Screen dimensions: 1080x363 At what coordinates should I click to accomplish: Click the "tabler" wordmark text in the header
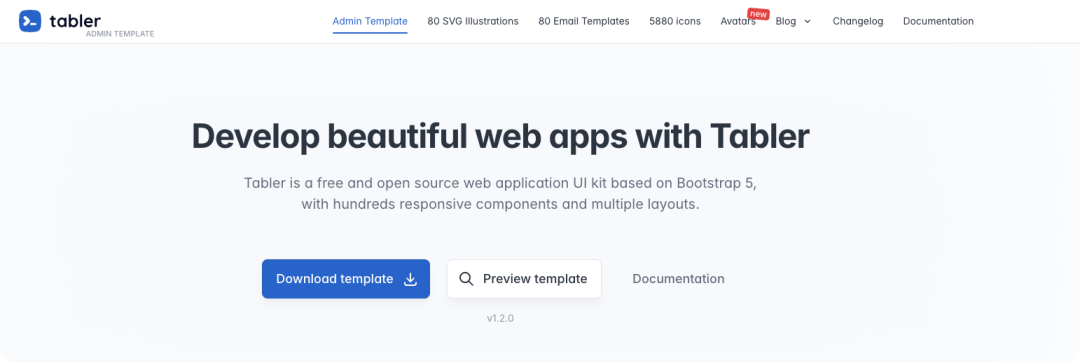(x=75, y=21)
